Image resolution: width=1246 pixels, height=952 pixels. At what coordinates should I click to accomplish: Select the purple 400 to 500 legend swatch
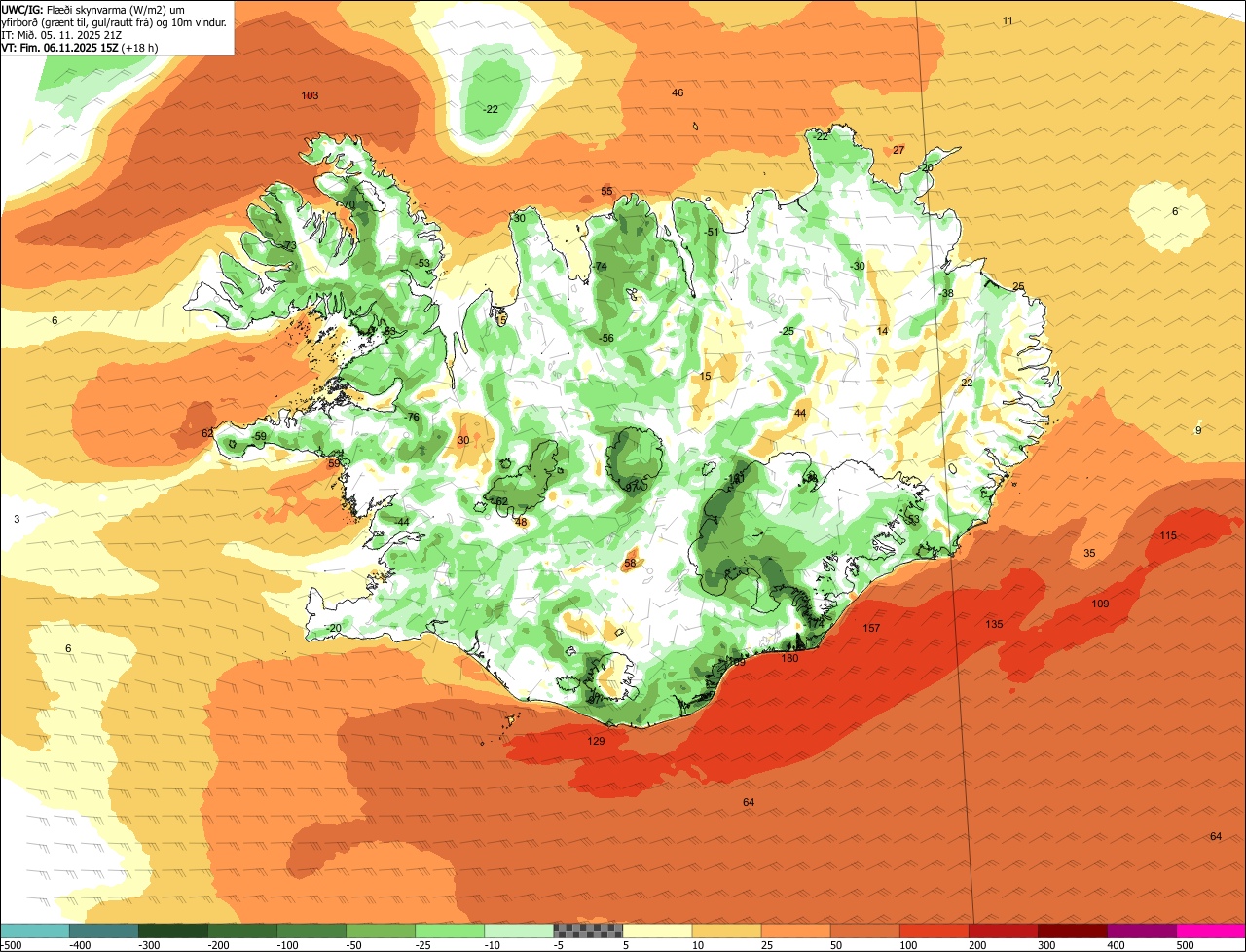[x=1142, y=931]
